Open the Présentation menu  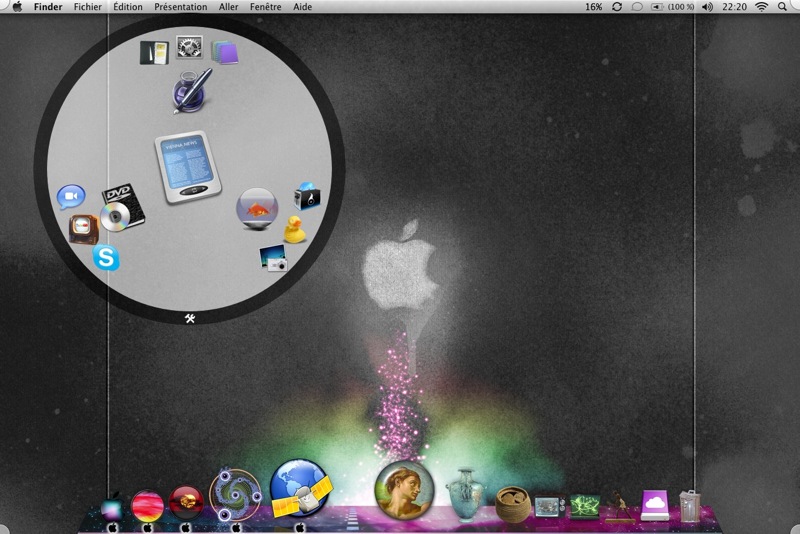click(181, 7)
